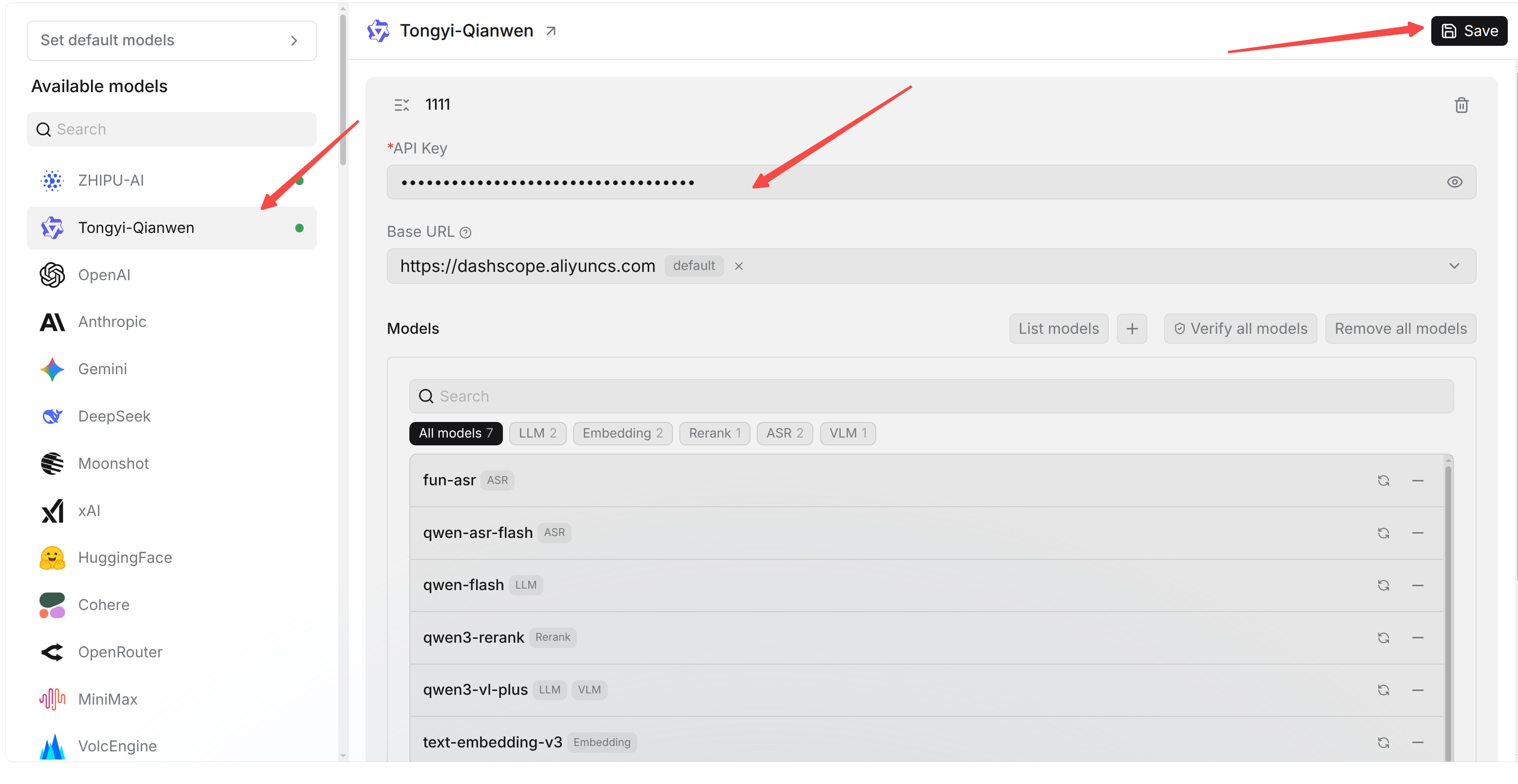Select the Cohere provider icon

point(52,605)
